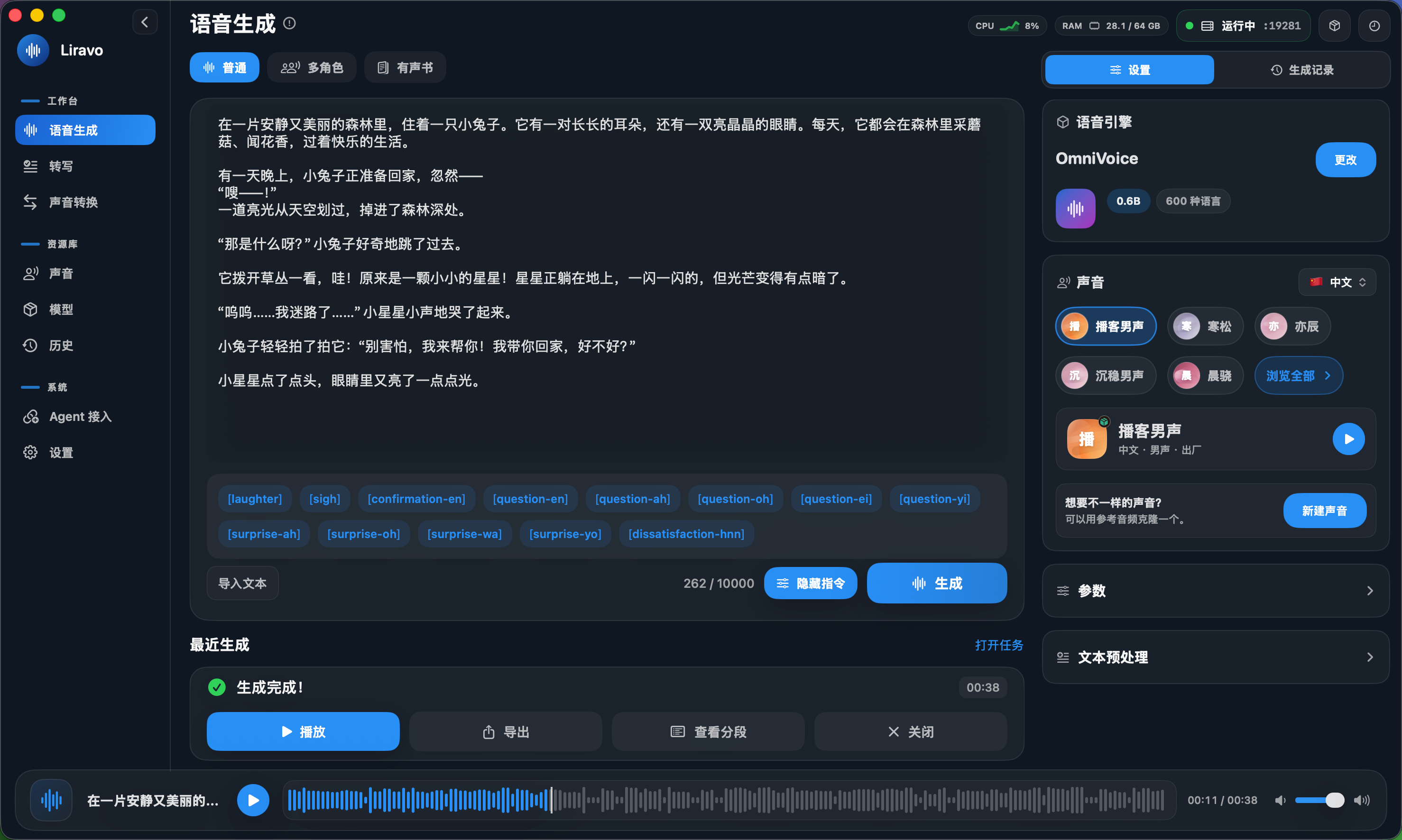Click the info icon beside 语音生成 title

(289, 23)
